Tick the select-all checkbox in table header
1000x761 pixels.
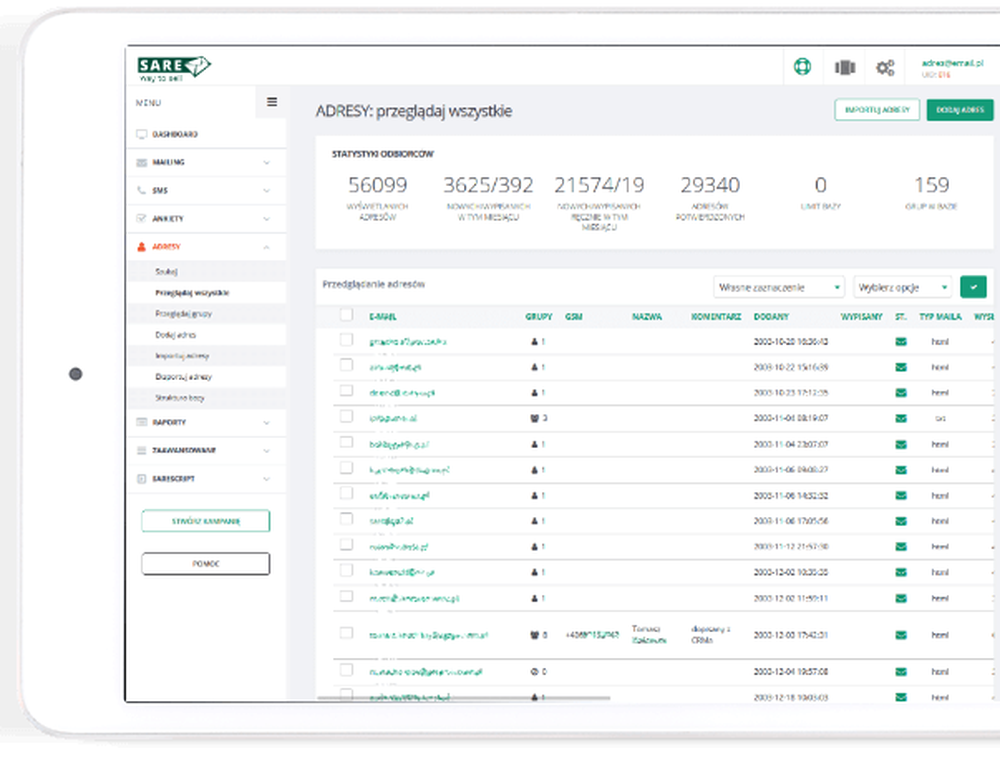click(x=346, y=314)
